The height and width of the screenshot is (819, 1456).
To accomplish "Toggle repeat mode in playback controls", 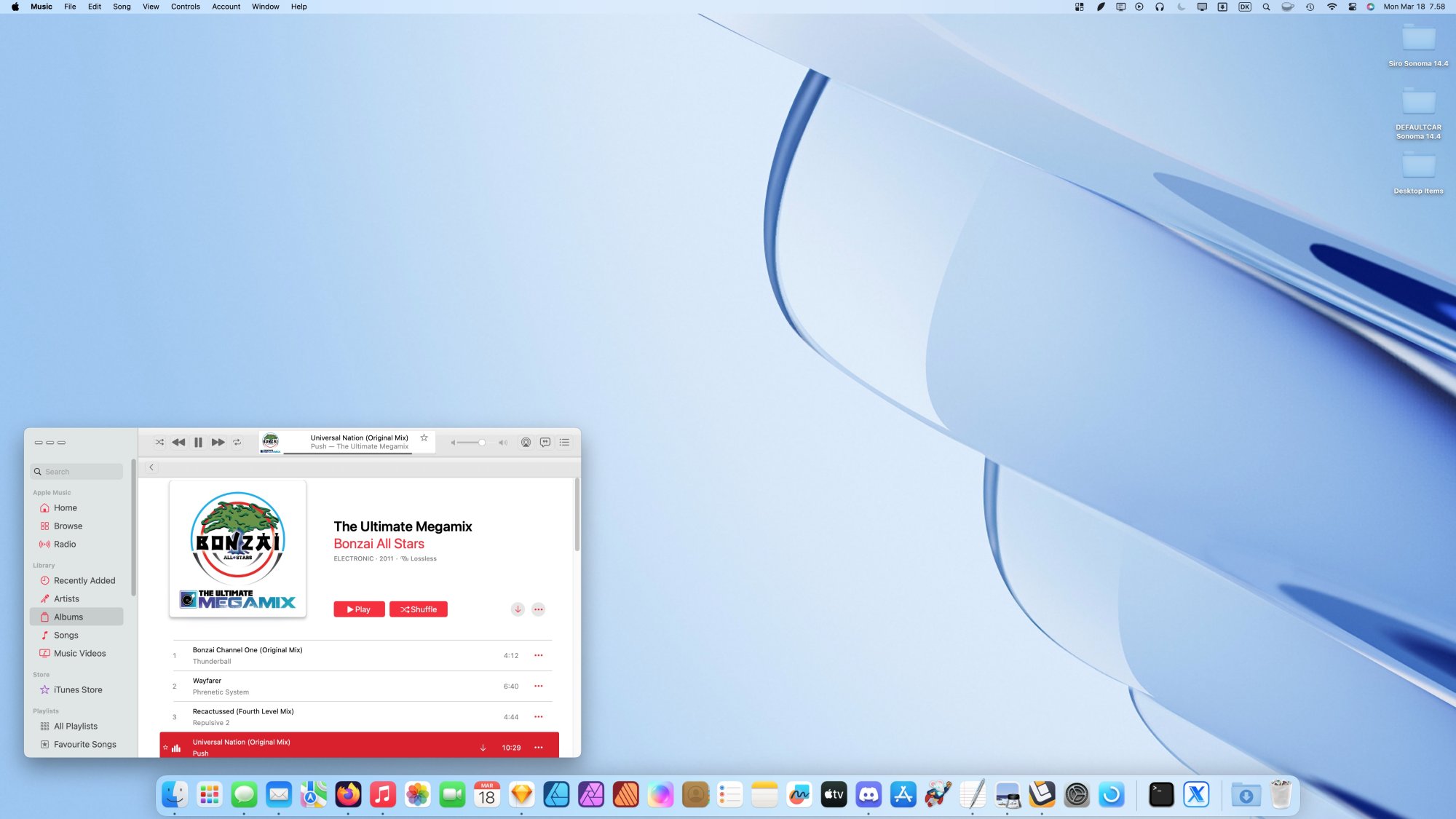I will (237, 442).
